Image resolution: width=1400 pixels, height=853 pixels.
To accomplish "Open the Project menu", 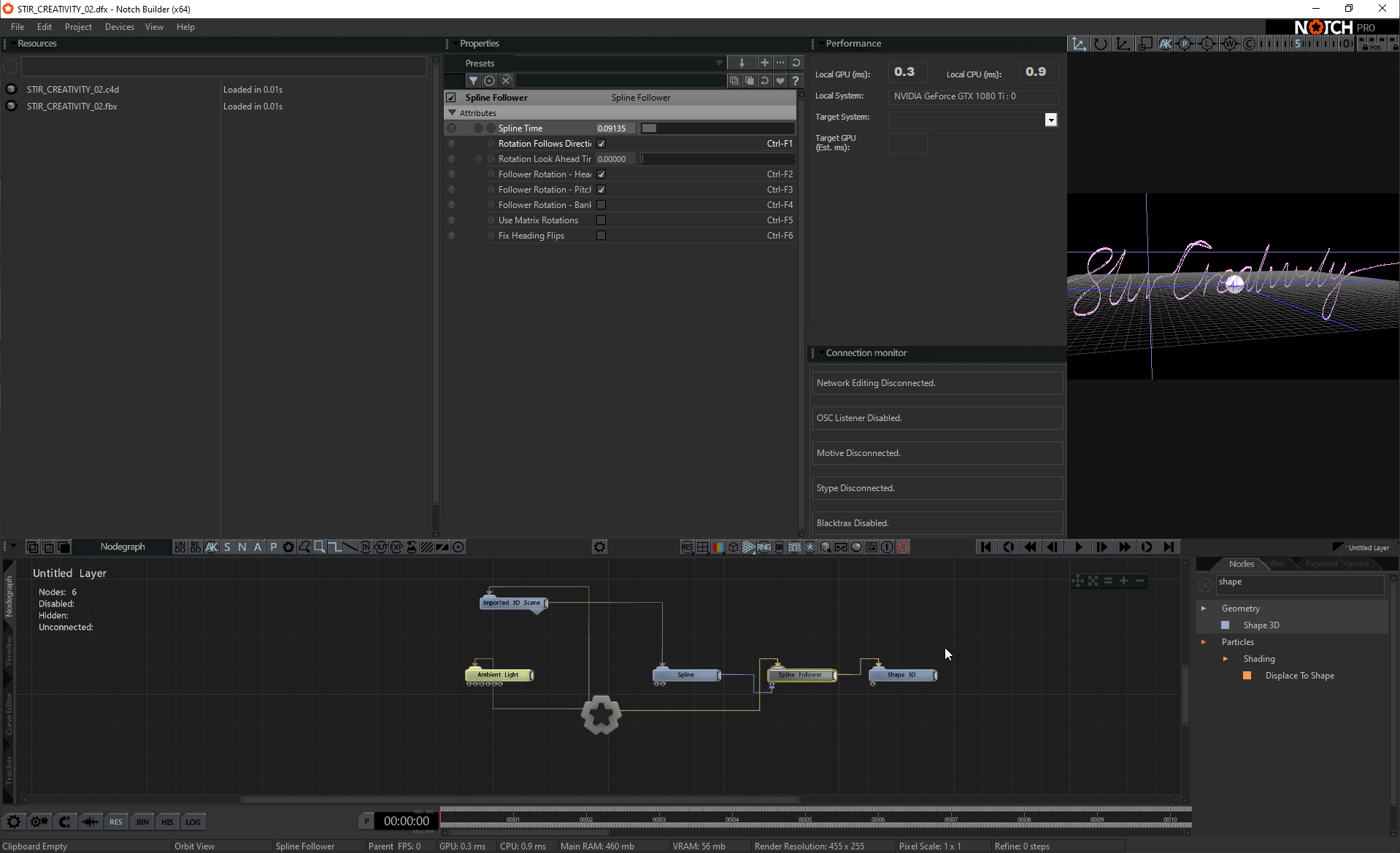I will (78, 27).
